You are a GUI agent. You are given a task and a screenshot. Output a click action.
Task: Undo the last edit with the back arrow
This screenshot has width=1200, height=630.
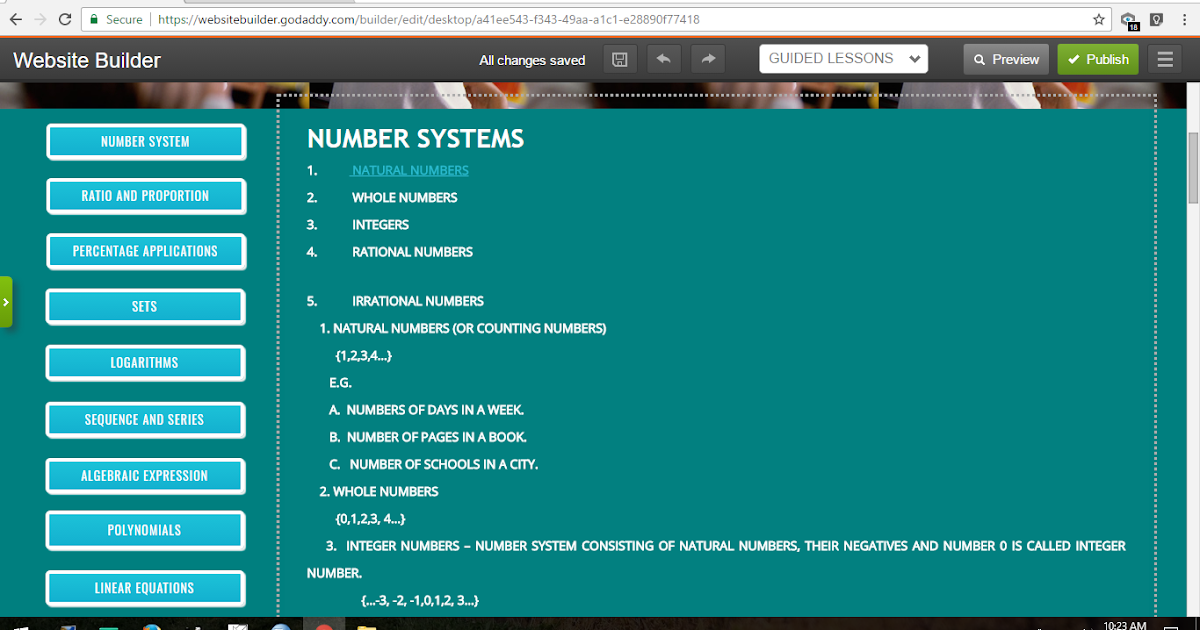[x=663, y=58]
